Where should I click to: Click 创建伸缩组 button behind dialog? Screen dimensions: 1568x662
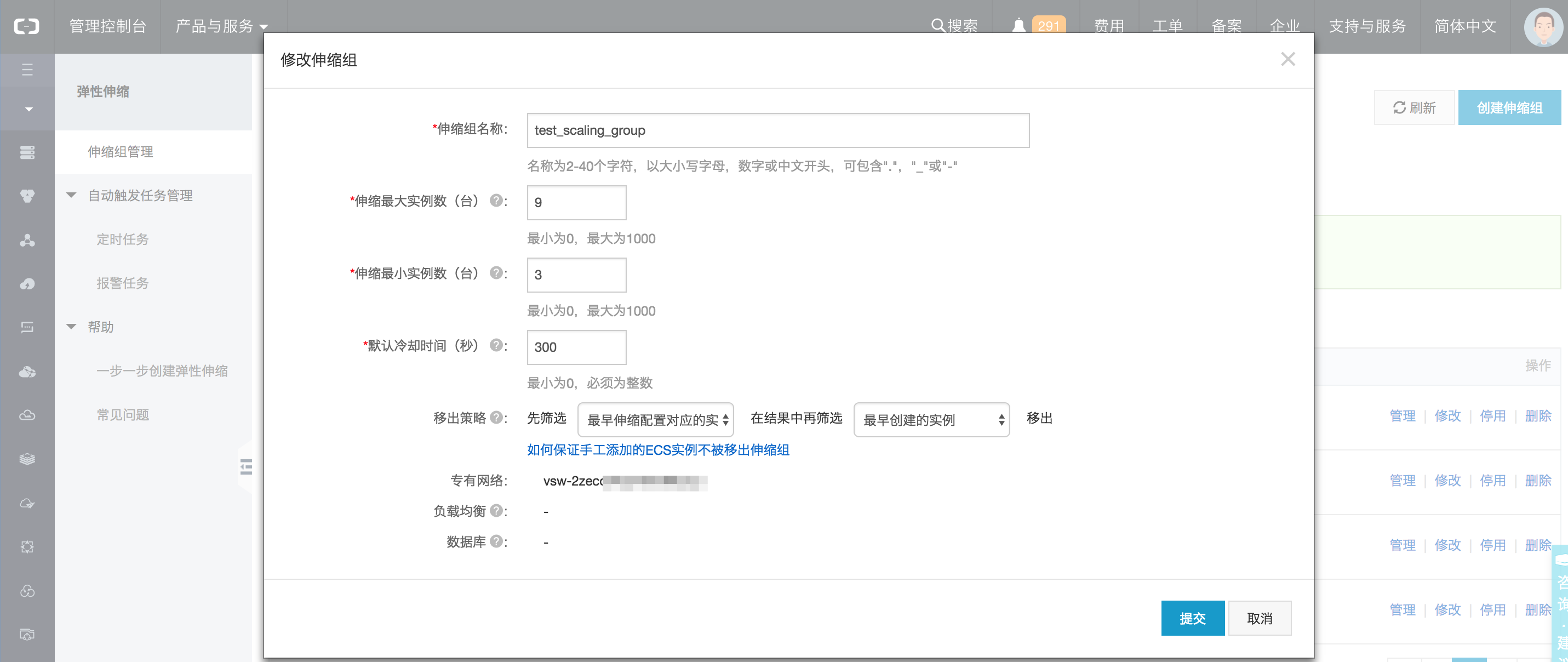click(1509, 108)
